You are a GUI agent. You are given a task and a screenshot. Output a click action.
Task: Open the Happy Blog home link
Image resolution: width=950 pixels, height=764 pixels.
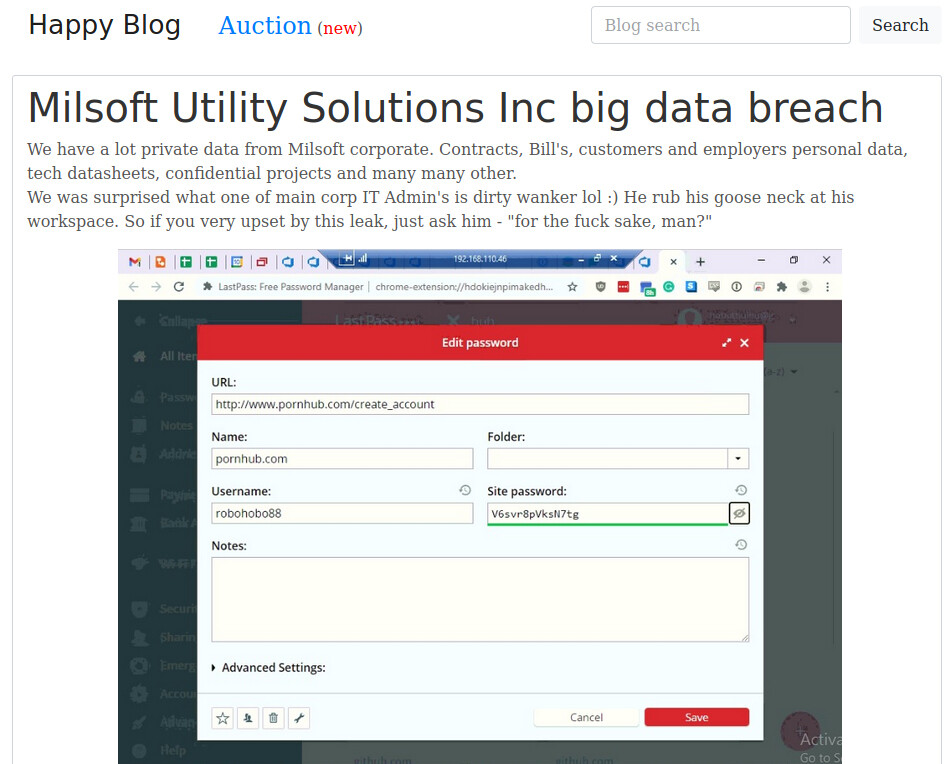[105, 25]
